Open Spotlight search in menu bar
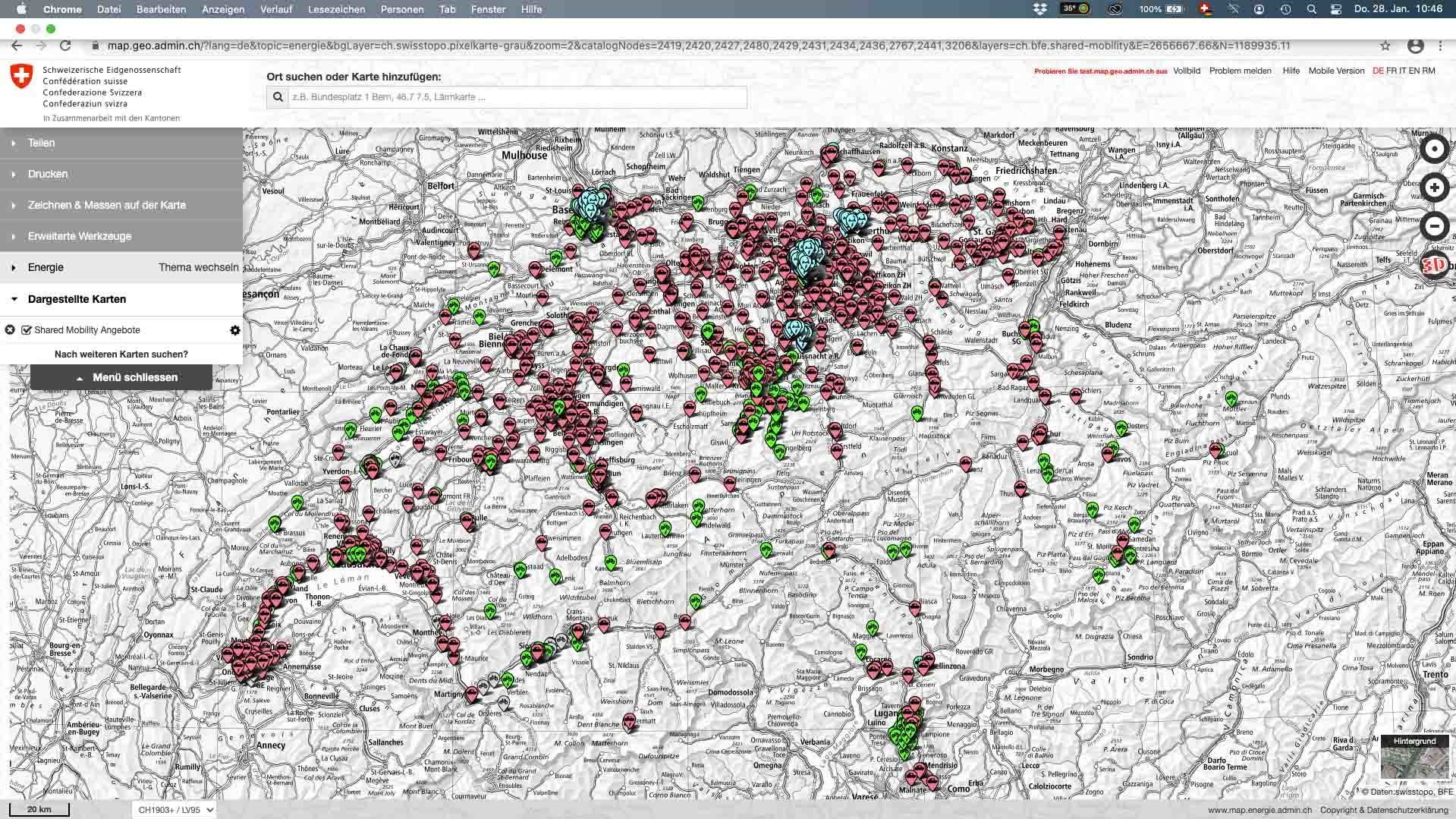The image size is (1456, 819). click(1311, 9)
